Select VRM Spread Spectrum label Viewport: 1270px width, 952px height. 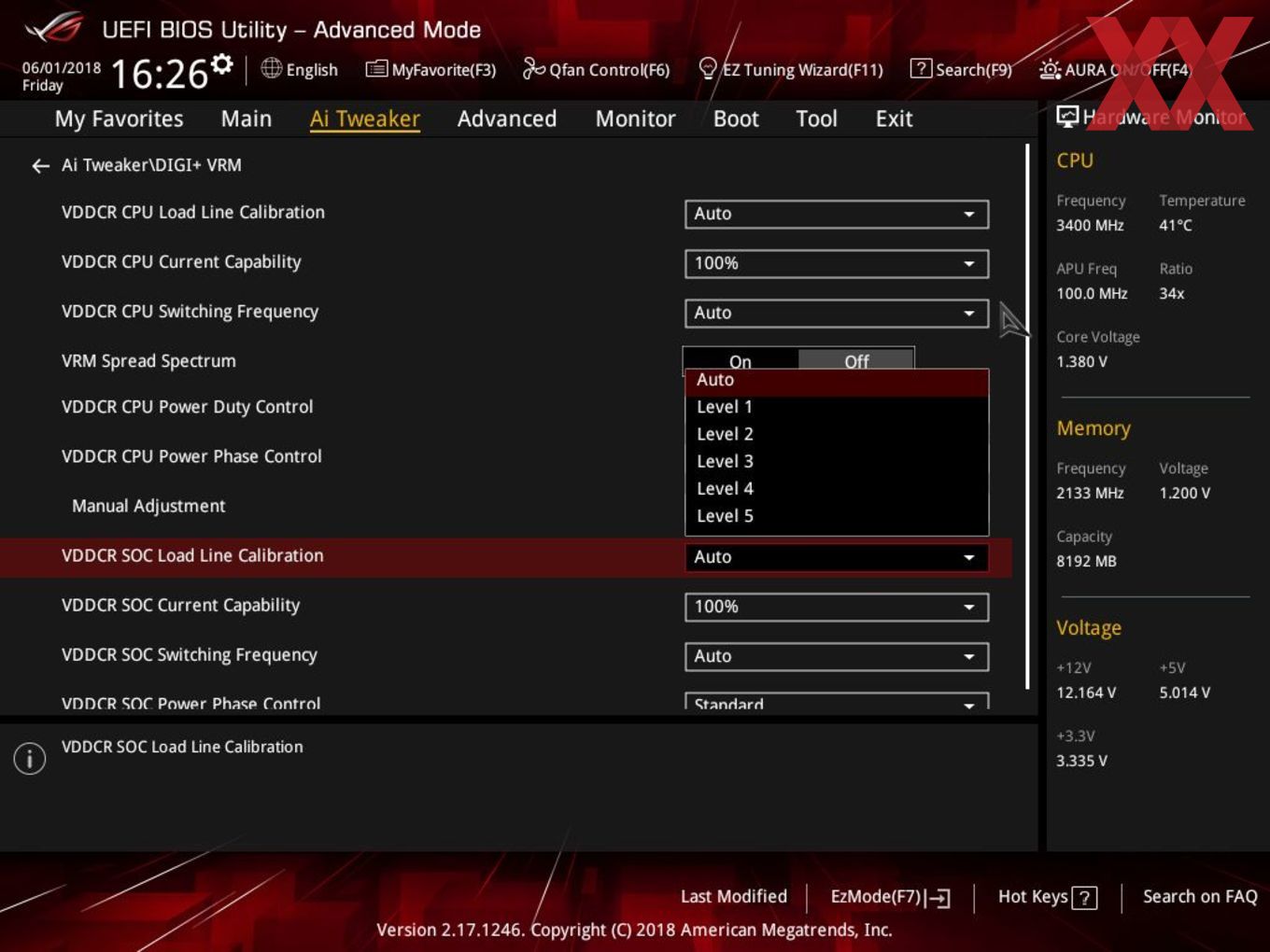coord(148,361)
